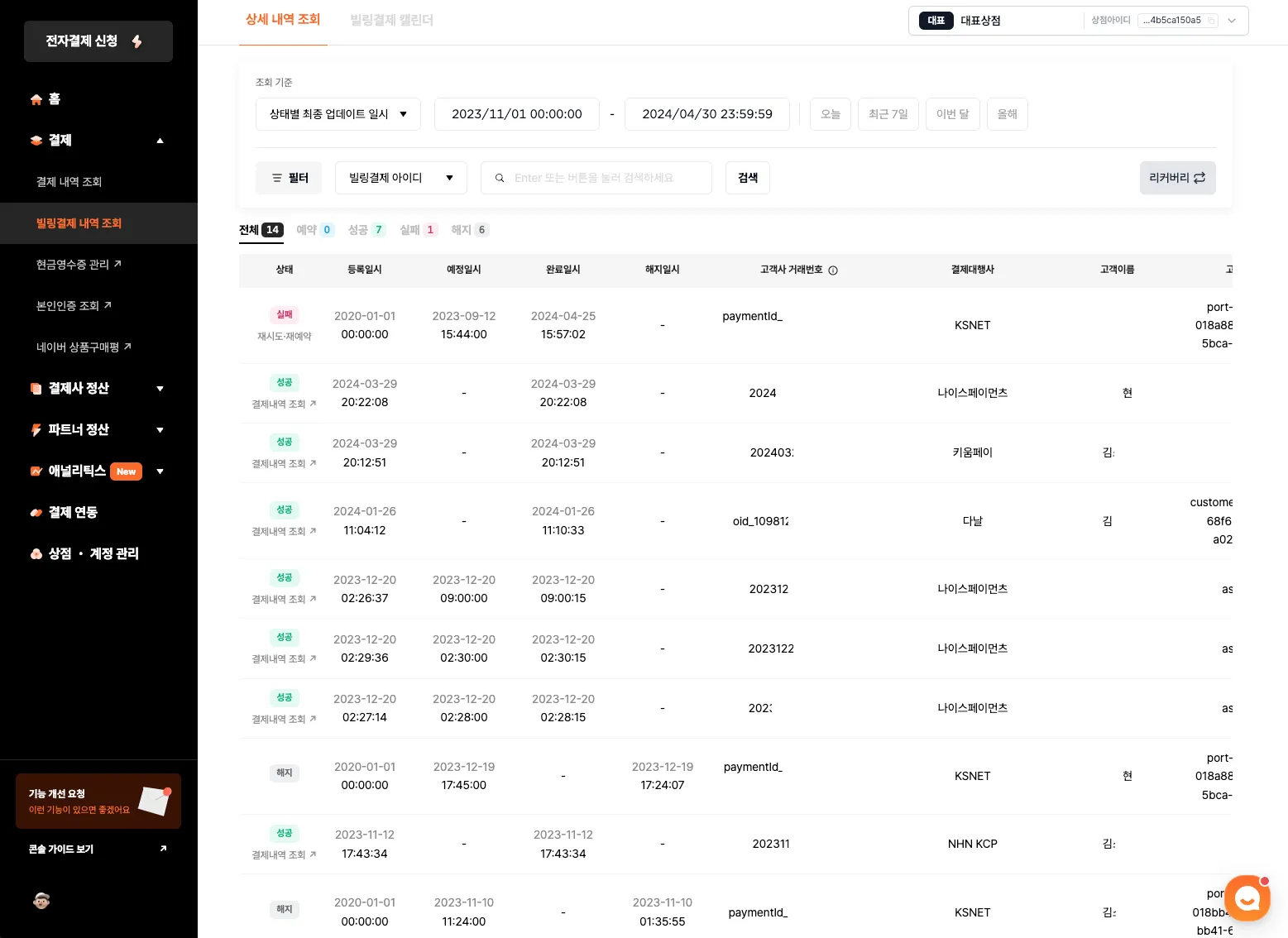
Task: Click the info icon next to 고객사 거래번호
Action: coord(833,270)
